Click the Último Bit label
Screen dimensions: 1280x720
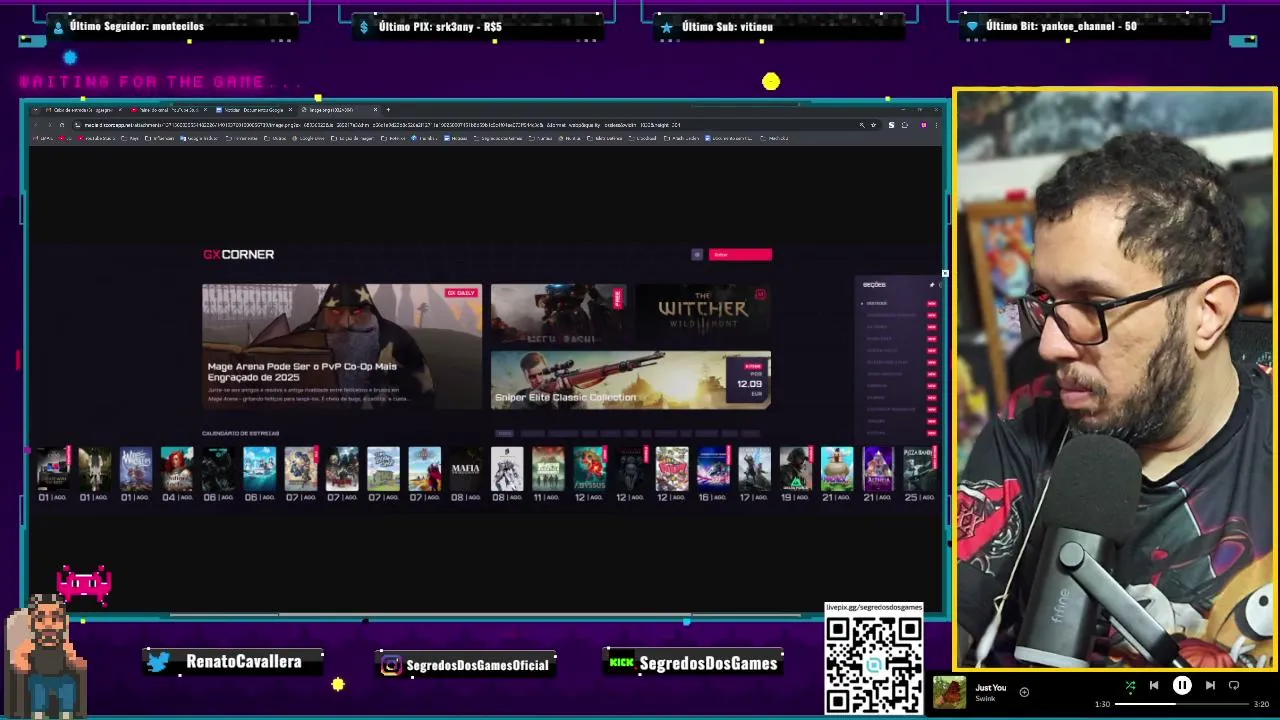[1061, 26]
